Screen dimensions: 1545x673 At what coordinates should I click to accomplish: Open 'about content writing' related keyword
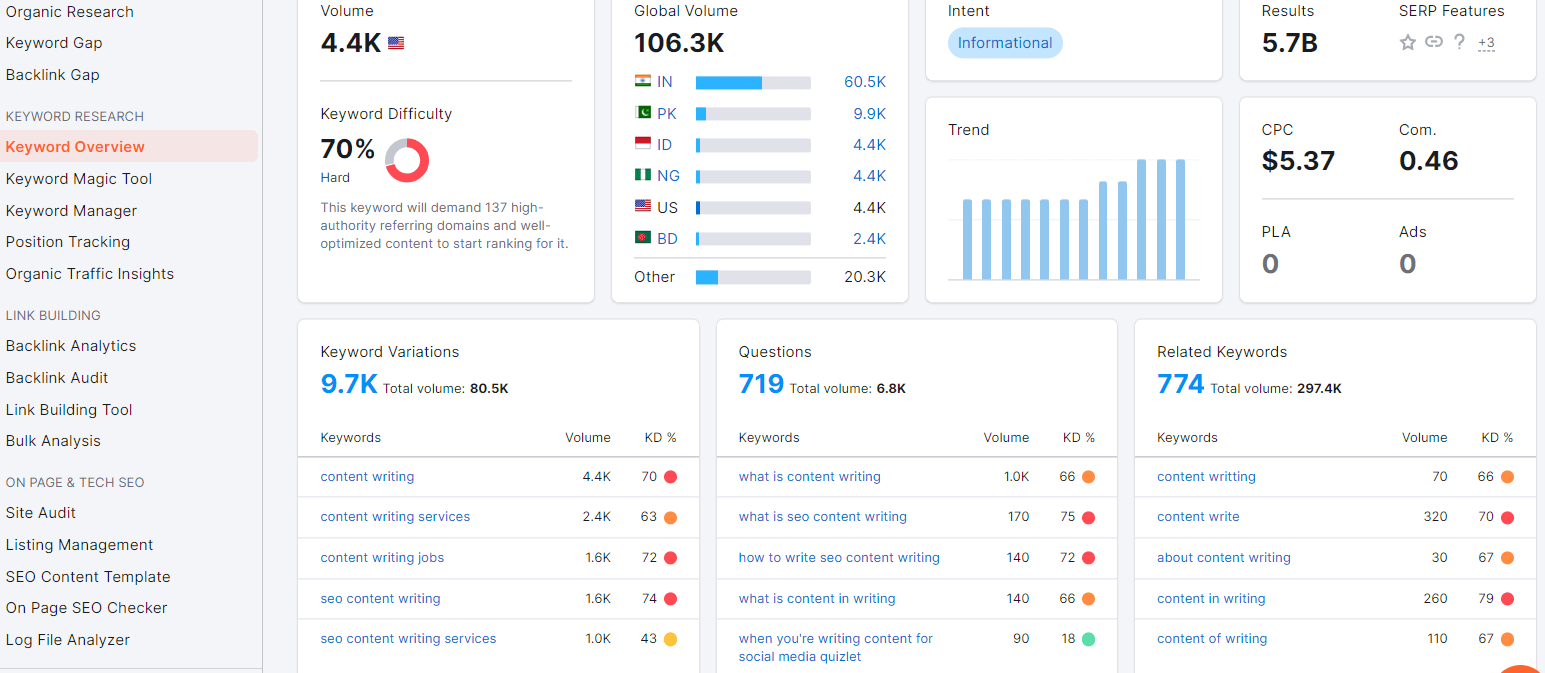[1224, 558]
